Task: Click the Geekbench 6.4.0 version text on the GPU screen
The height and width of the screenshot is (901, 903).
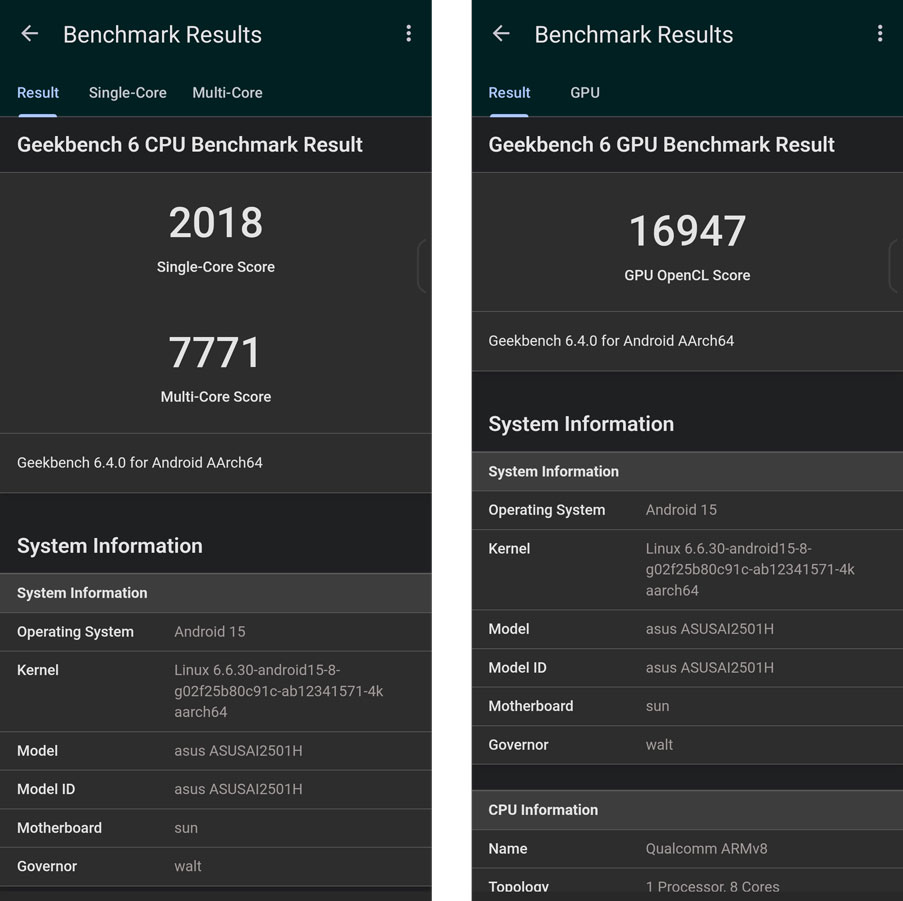Action: pyautogui.click(x=611, y=341)
